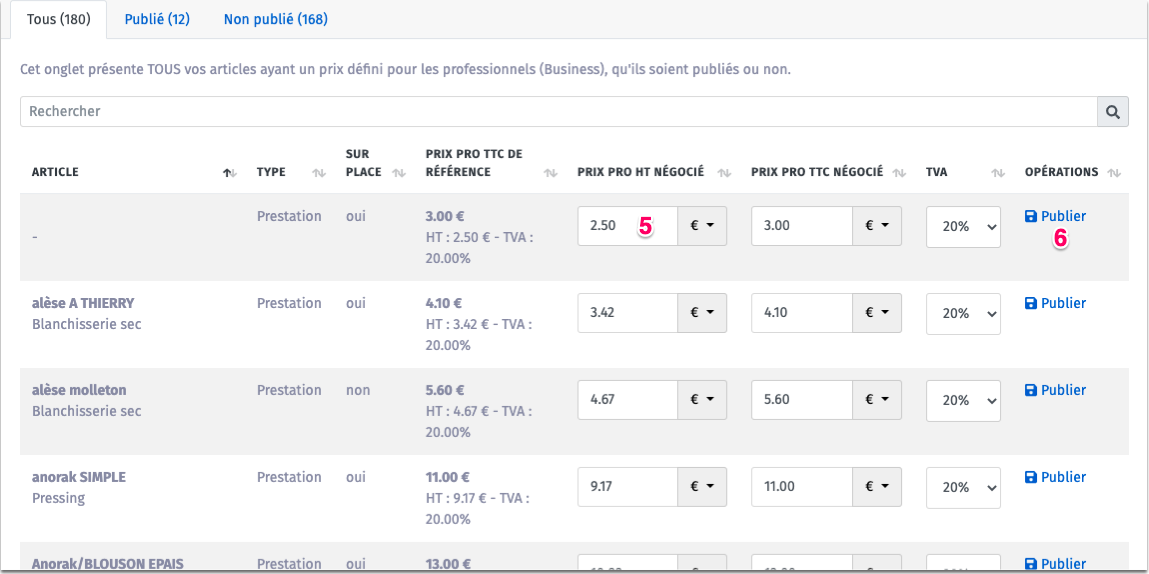Sort by Prix Pro TTC de Référence arrows
1149x574 pixels.
coord(550,173)
